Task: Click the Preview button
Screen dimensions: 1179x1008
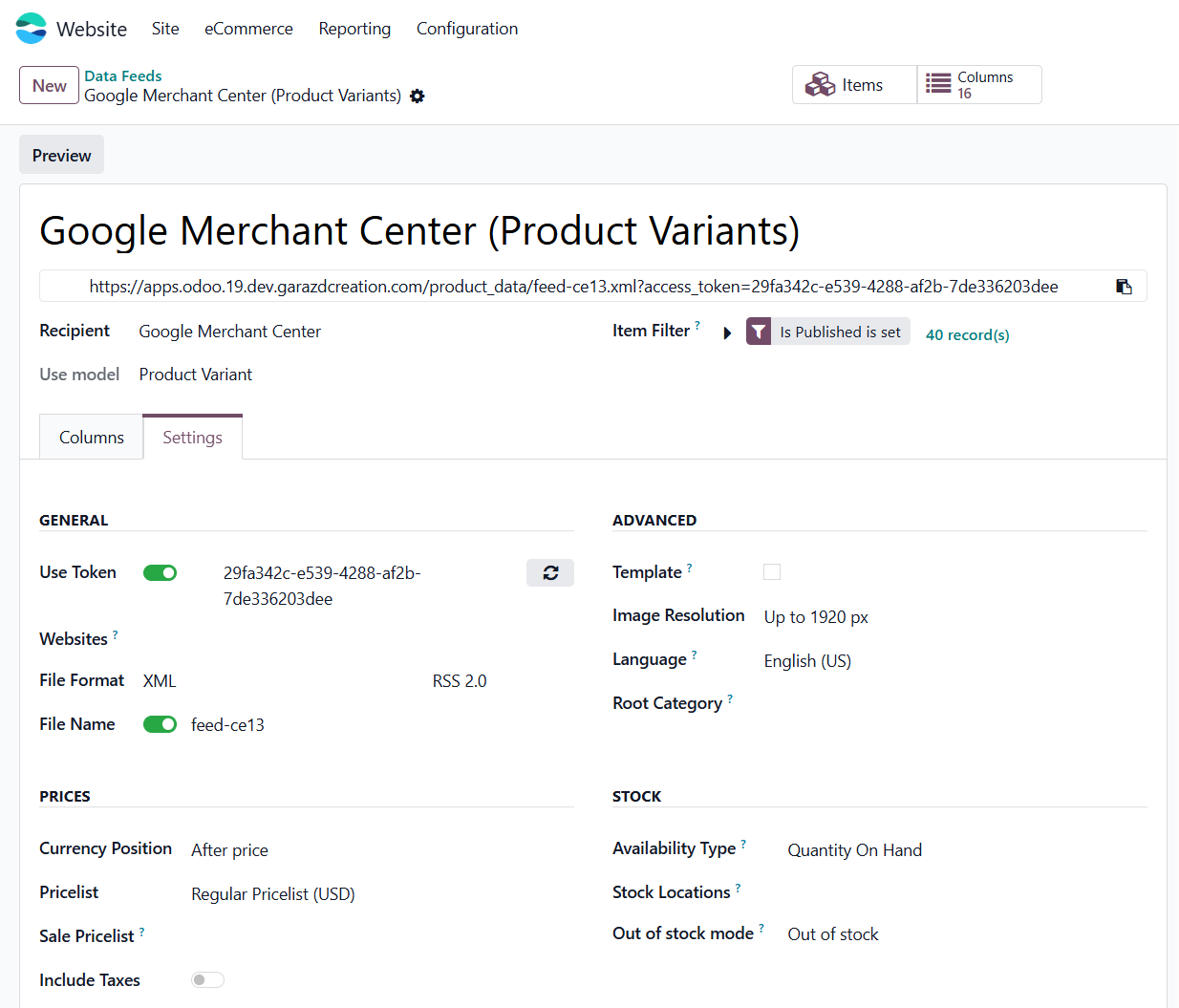Action: point(62,156)
